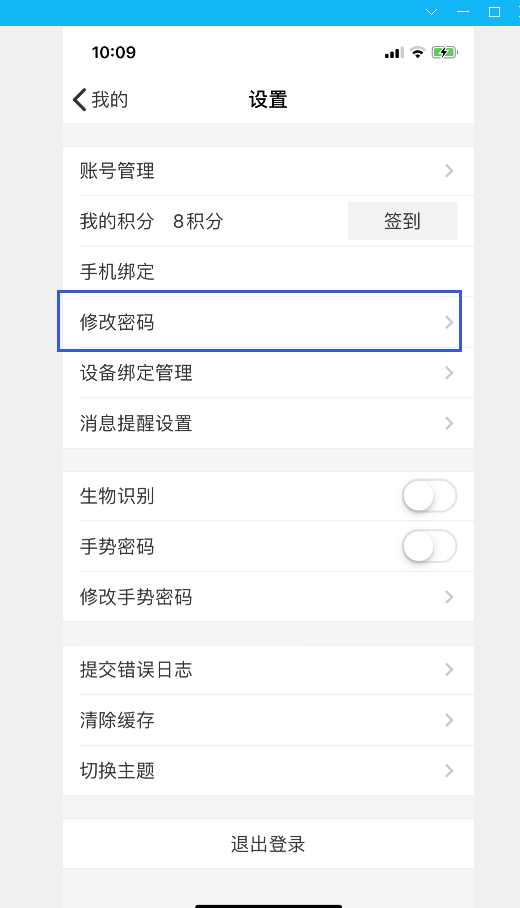Select the 修改手势密码 row
The height and width of the screenshot is (908, 520).
[x=268, y=597]
